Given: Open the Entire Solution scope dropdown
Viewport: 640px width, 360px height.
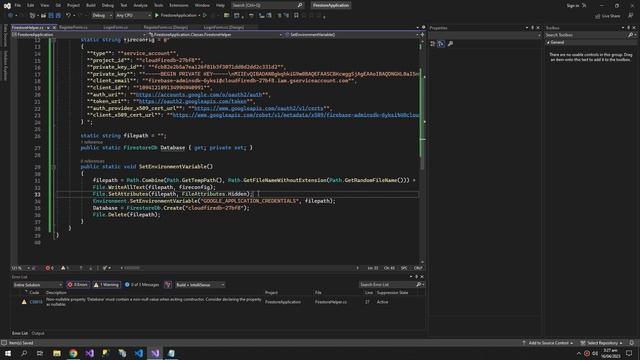Looking at the screenshot, I should 37,284.
